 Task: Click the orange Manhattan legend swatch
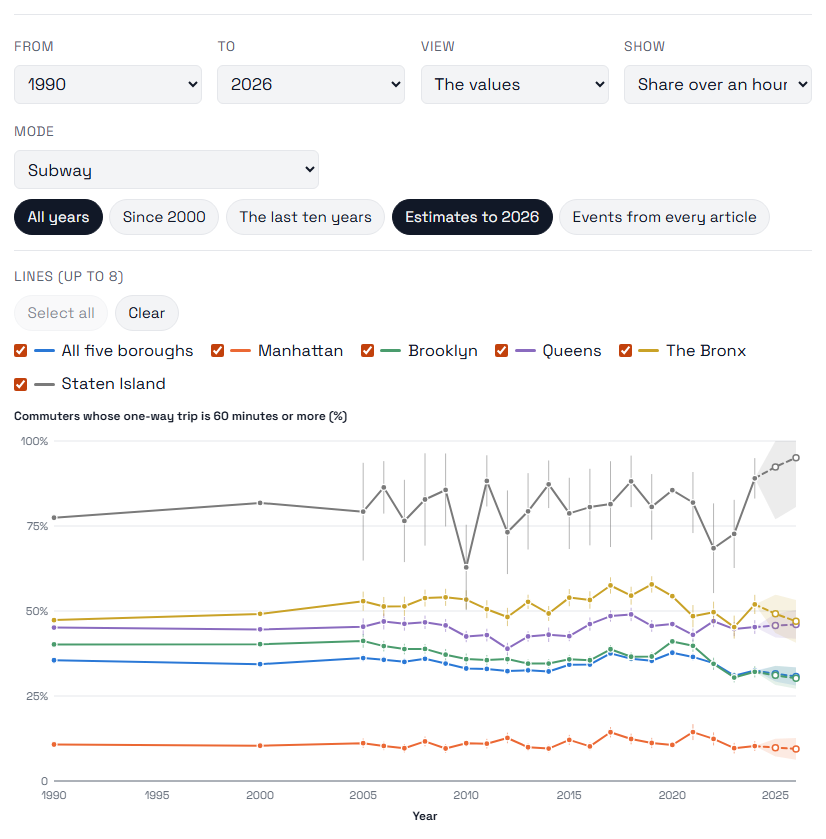tap(241, 351)
